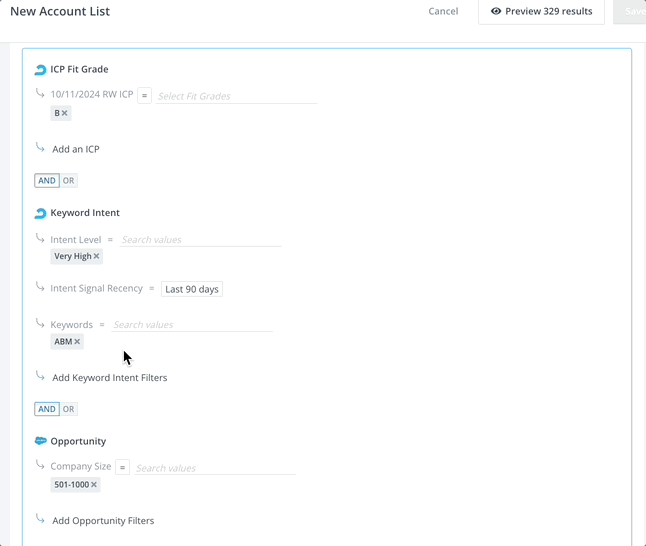
Task: Remove the Very High intent tag
Action: [x=96, y=257]
